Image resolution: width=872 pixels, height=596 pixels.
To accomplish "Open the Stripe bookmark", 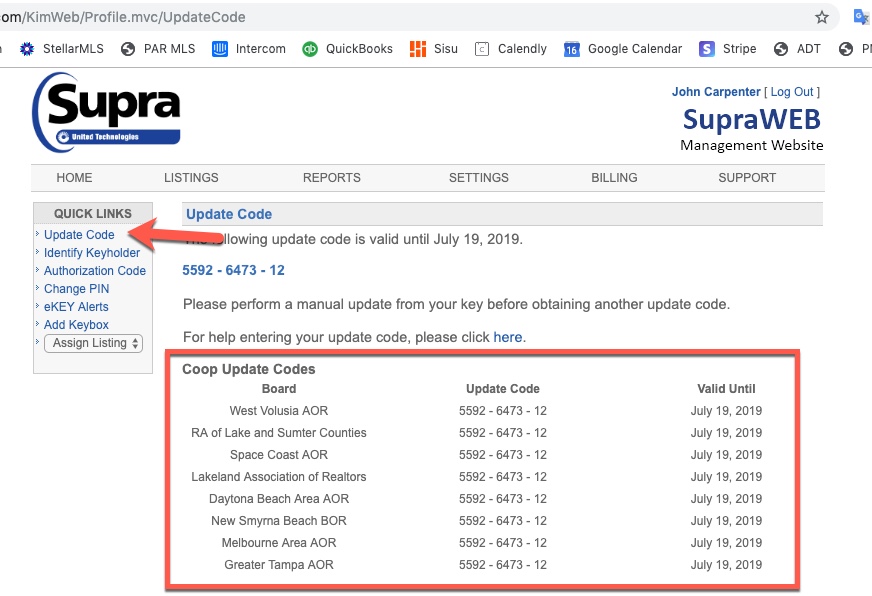I will tap(728, 48).
